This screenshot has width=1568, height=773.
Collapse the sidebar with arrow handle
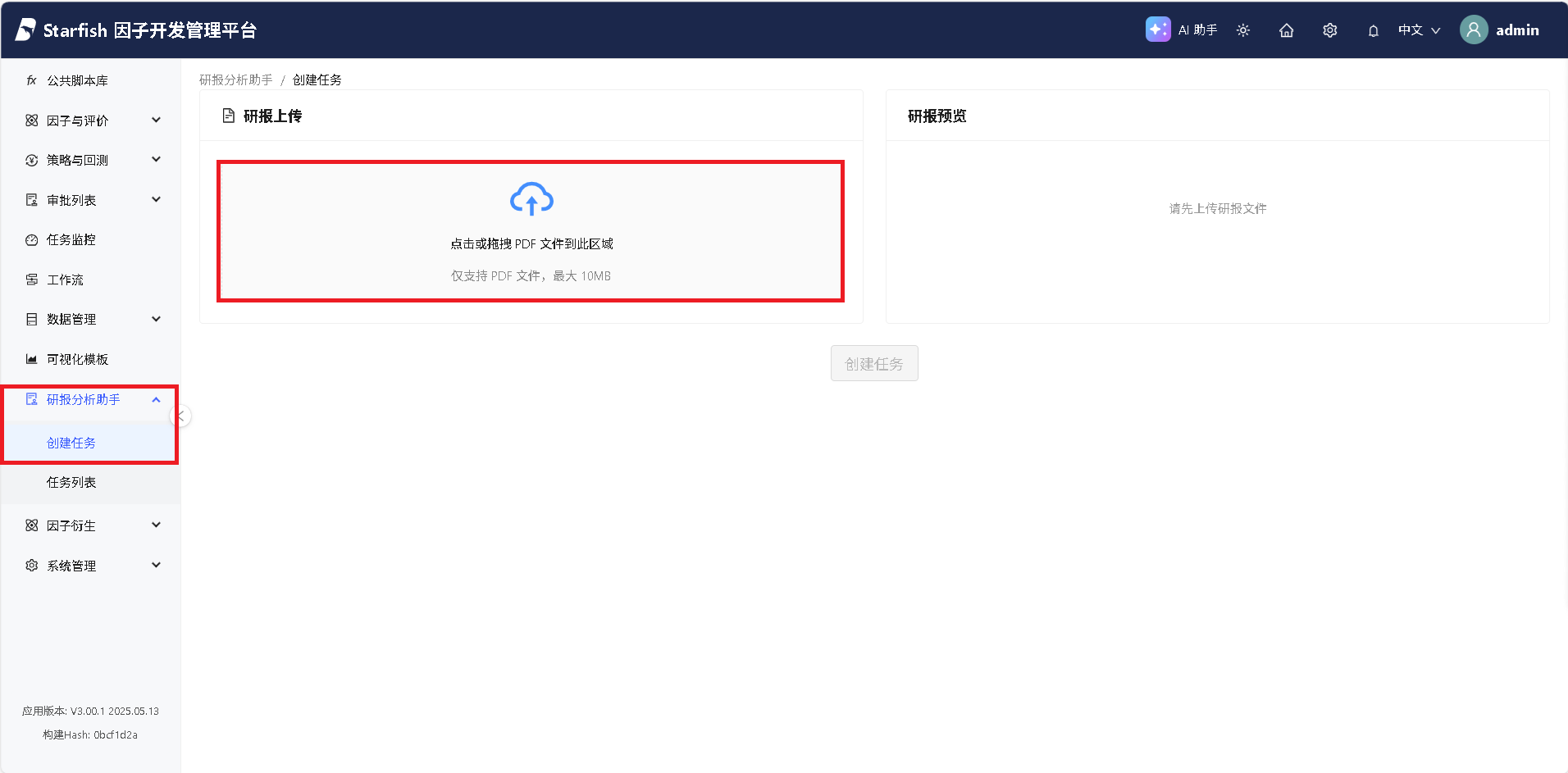(x=181, y=416)
